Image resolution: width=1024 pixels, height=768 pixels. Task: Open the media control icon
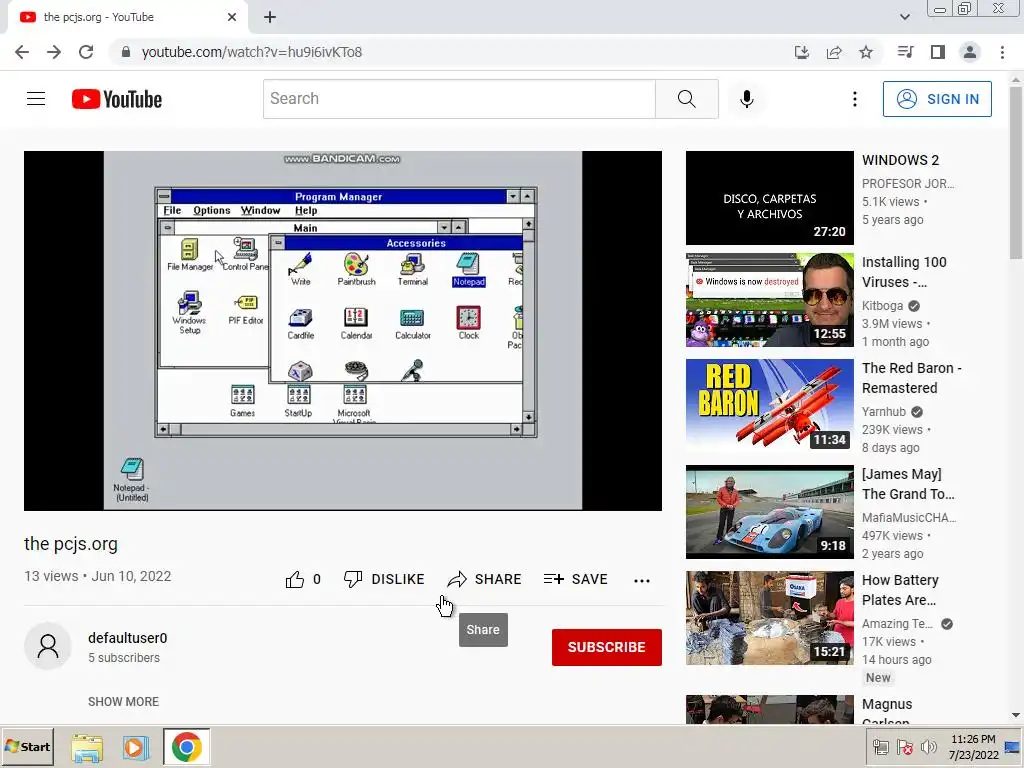[x=905, y=52]
